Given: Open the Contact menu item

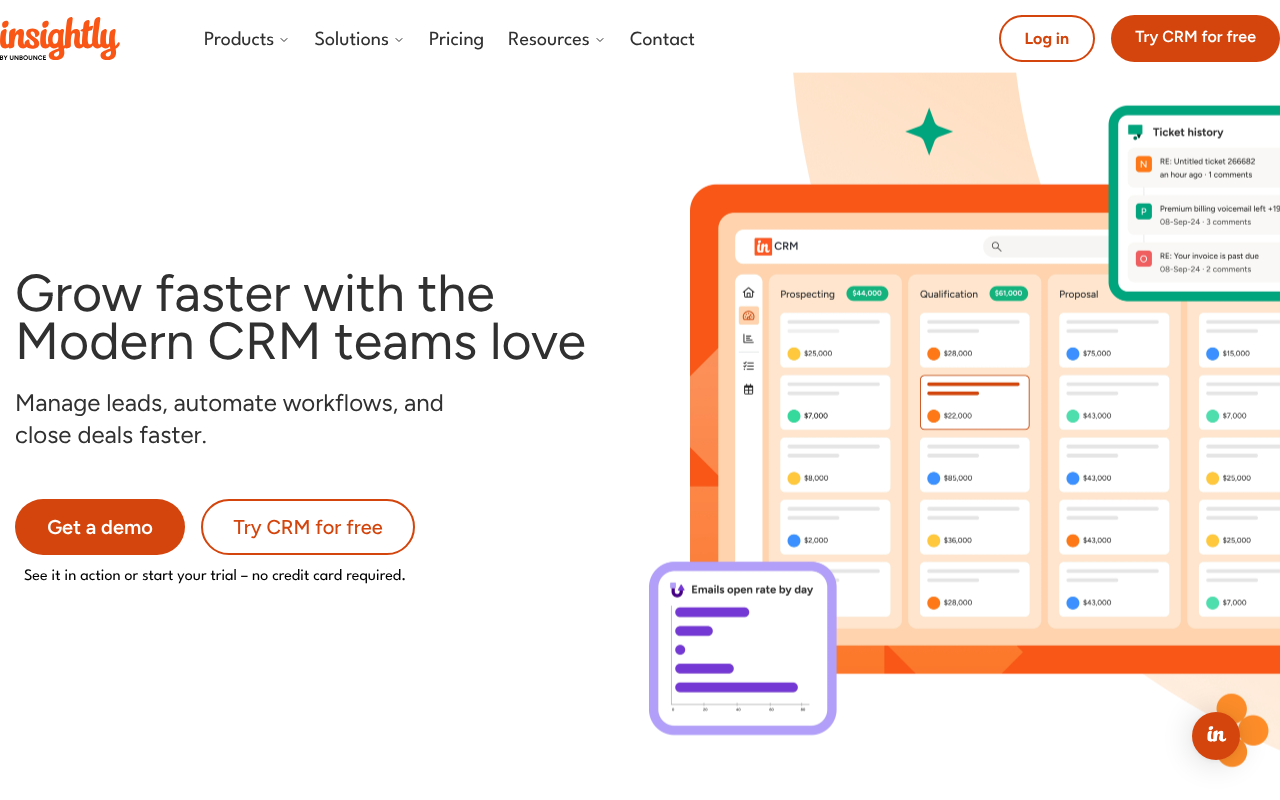Looking at the screenshot, I should pyautogui.click(x=662, y=39).
